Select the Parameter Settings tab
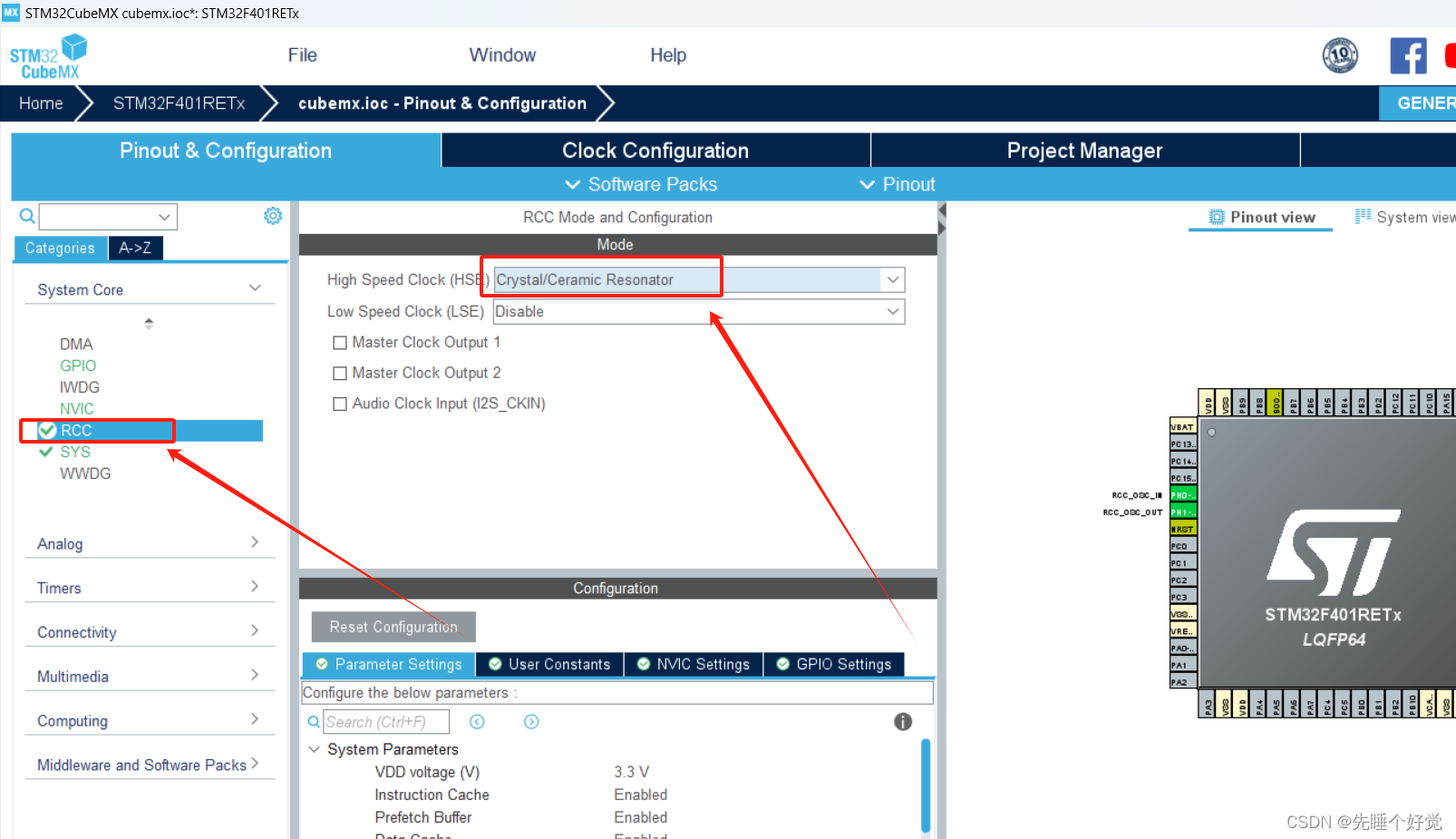Image resolution: width=1456 pixels, height=839 pixels. click(388, 665)
